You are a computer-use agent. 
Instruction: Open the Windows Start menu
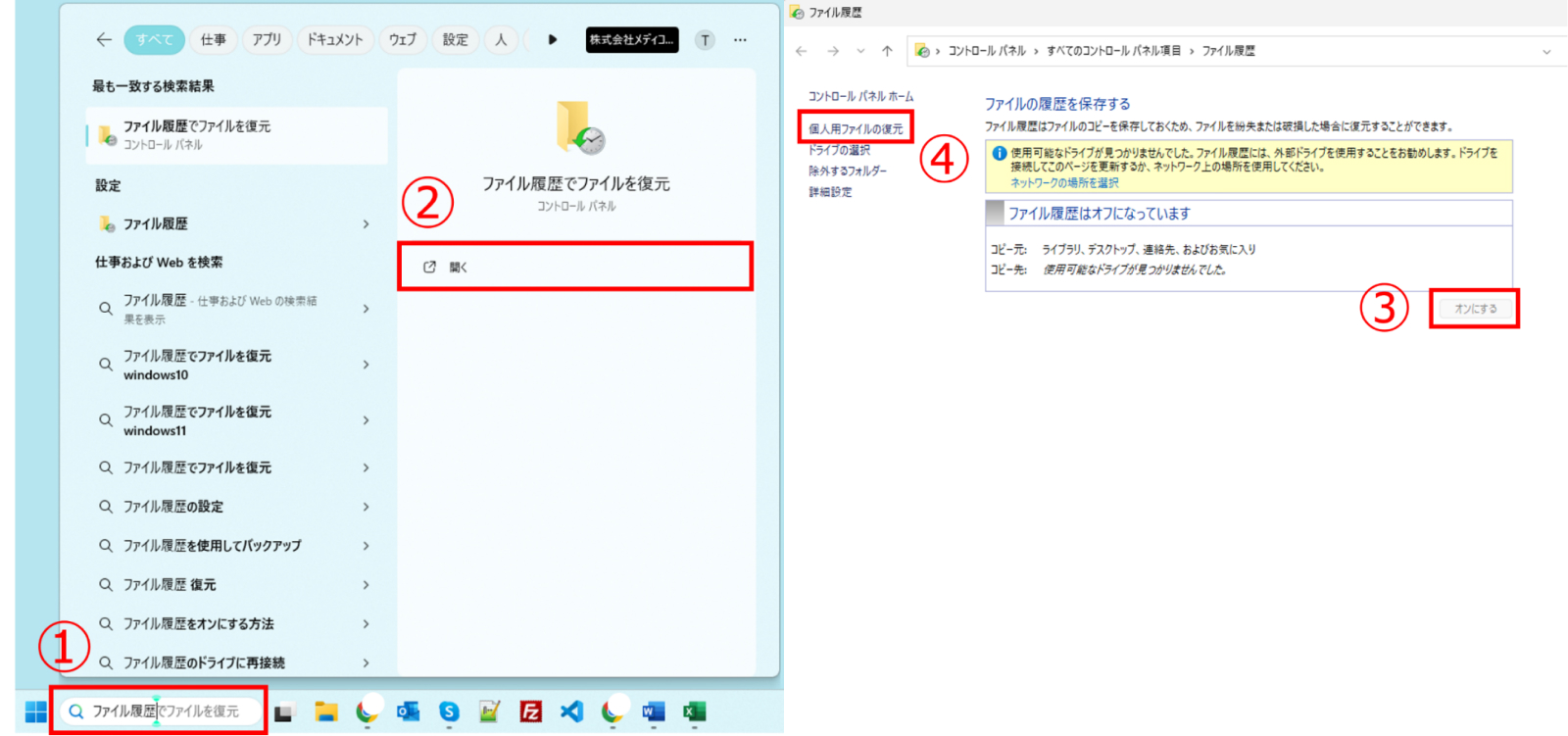pyautogui.click(x=36, y=711)
